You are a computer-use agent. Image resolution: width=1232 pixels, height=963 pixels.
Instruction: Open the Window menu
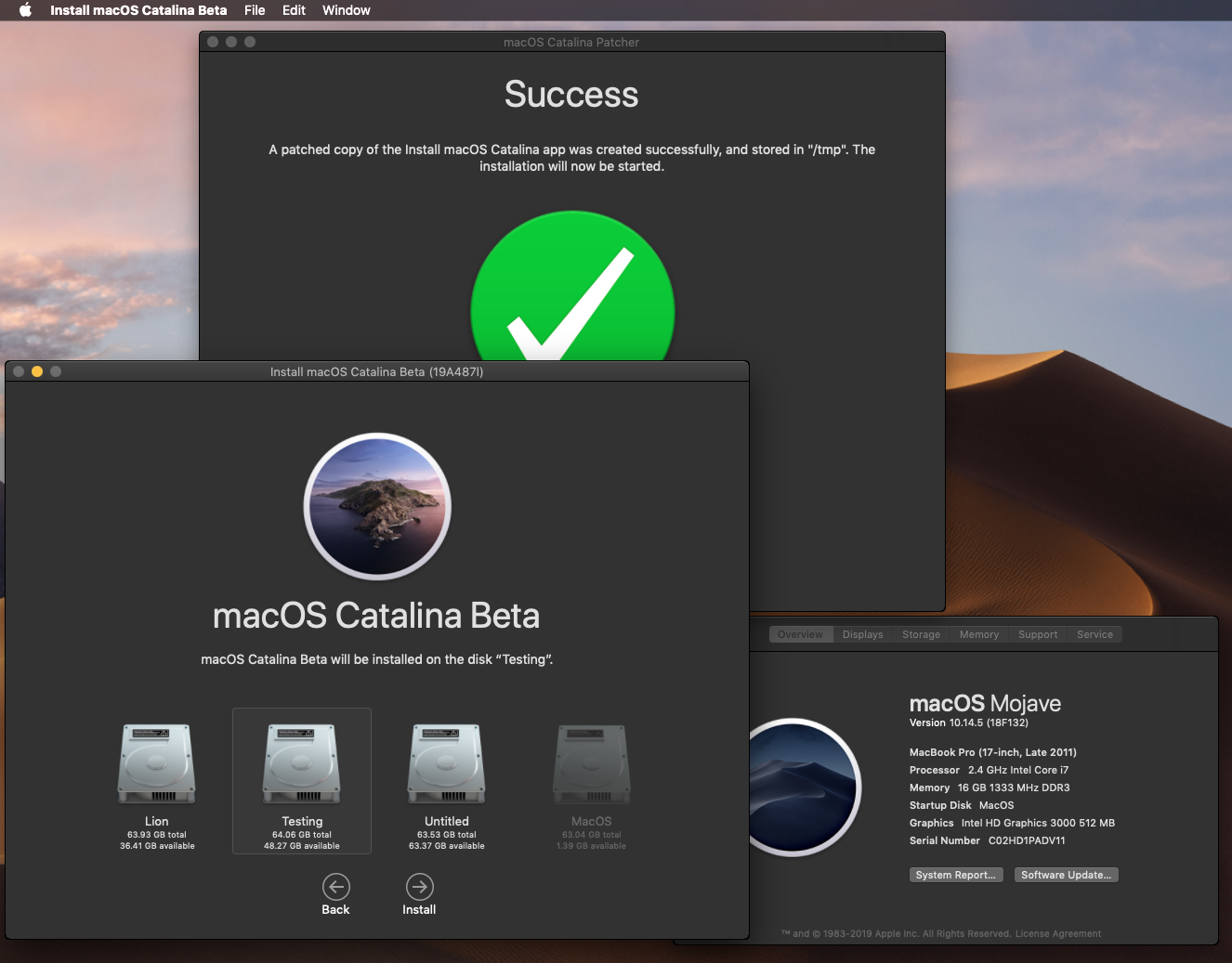347,10
